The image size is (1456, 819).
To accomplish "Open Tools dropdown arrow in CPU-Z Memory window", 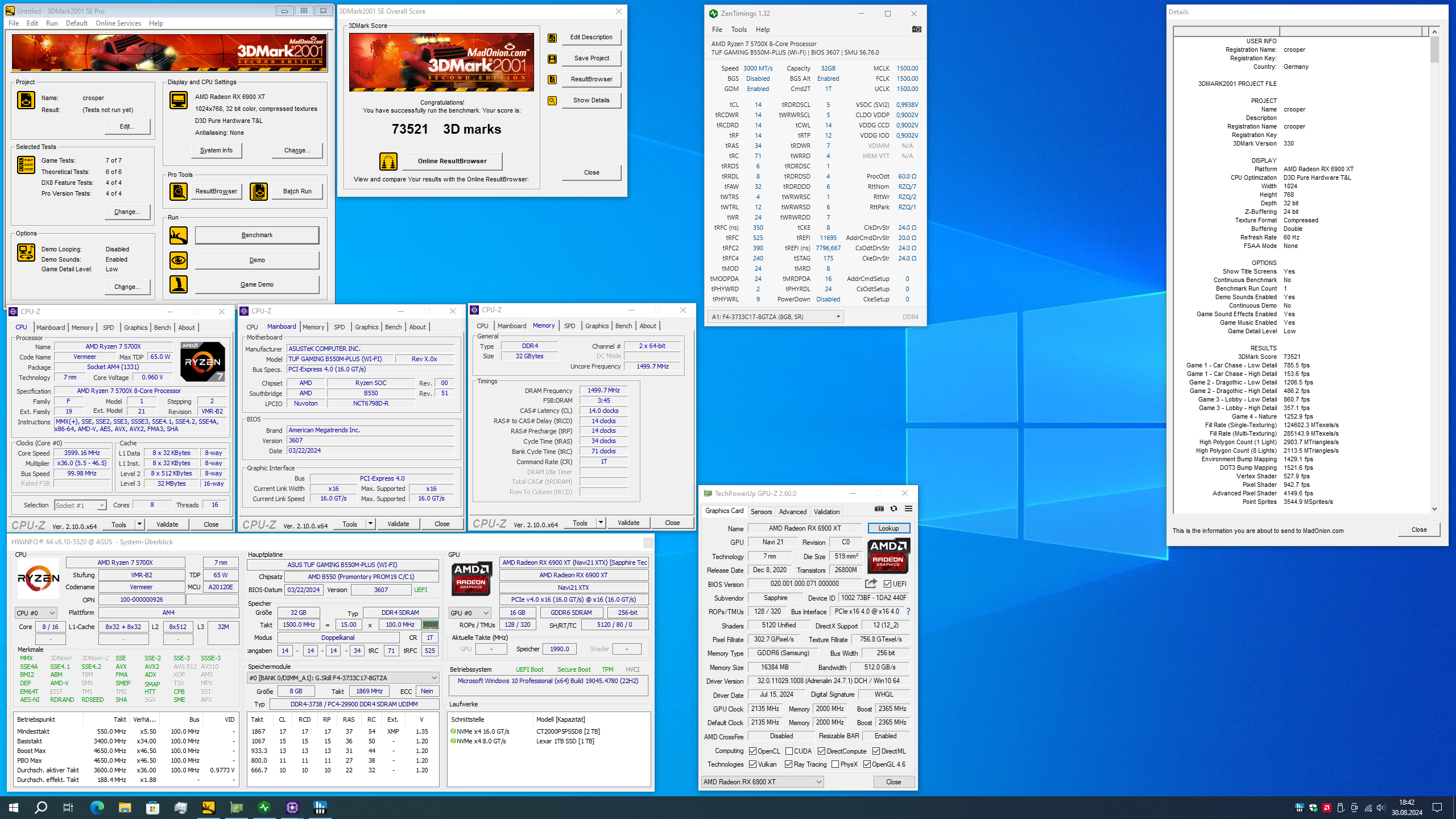I will click(x=601, y=523).
